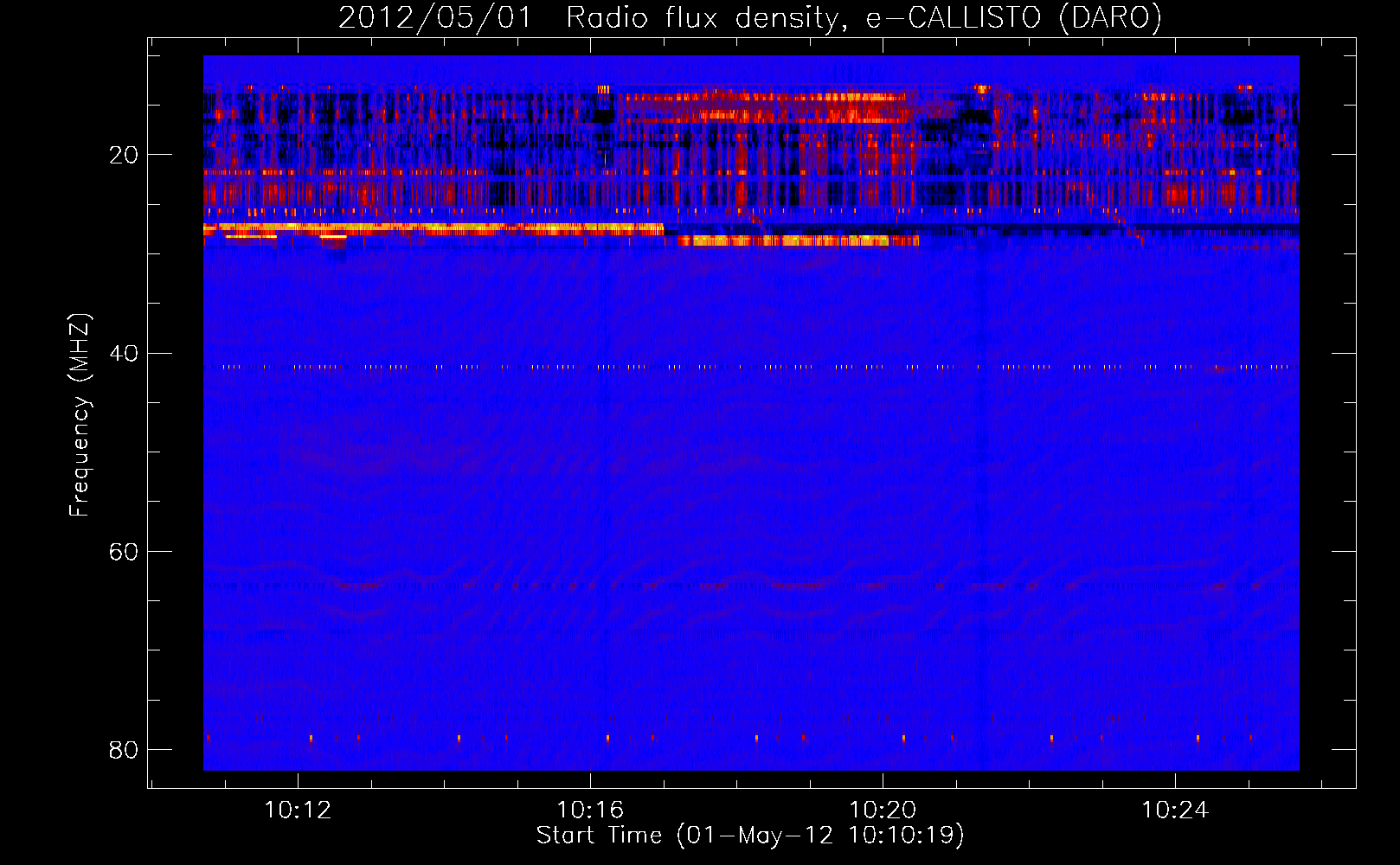Screen dimensions: 1400x865
Task: Click the 10:16 time axis label
Action: tap(590, 811)
